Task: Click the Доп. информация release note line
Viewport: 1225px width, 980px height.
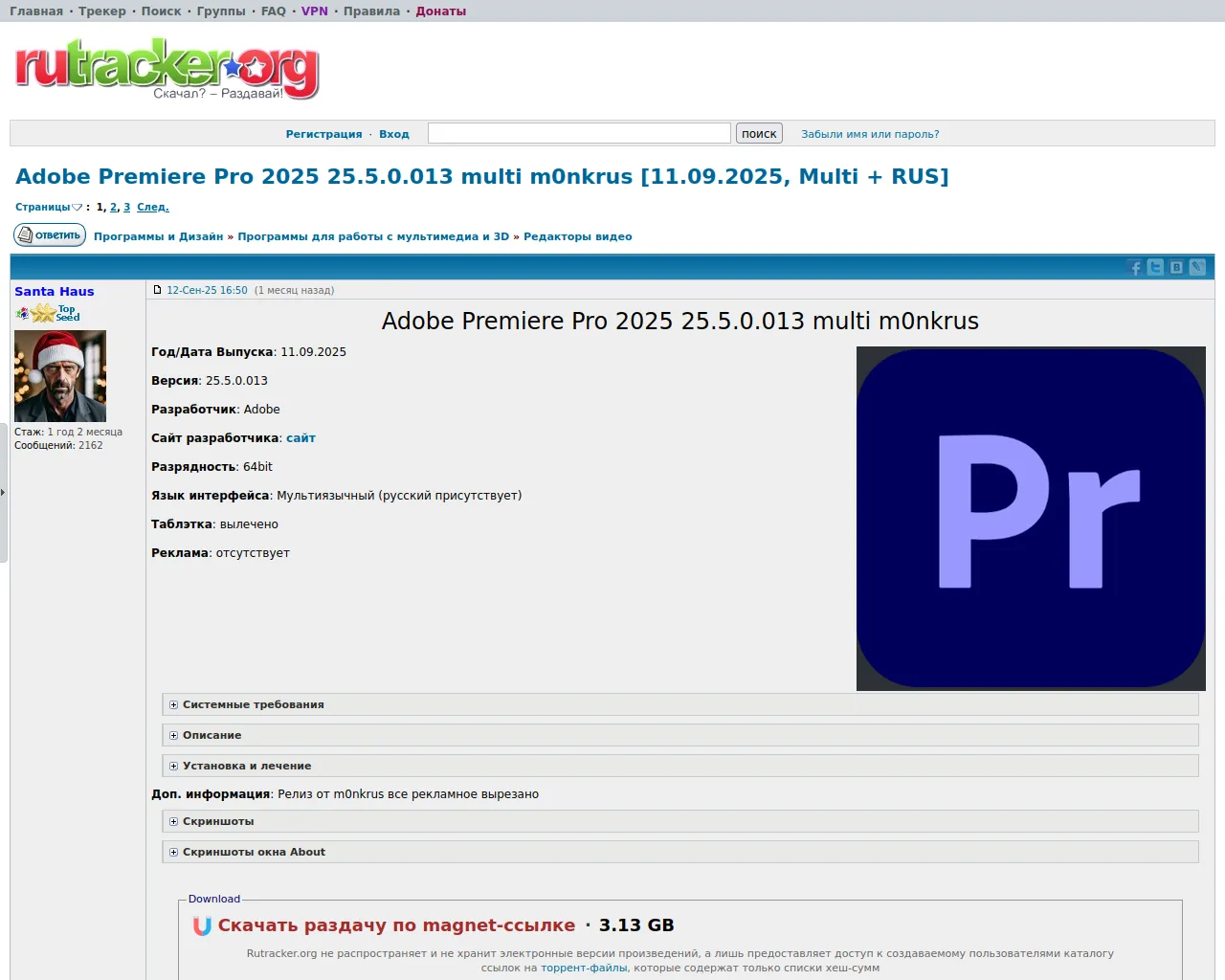Action: click(345, 794)
